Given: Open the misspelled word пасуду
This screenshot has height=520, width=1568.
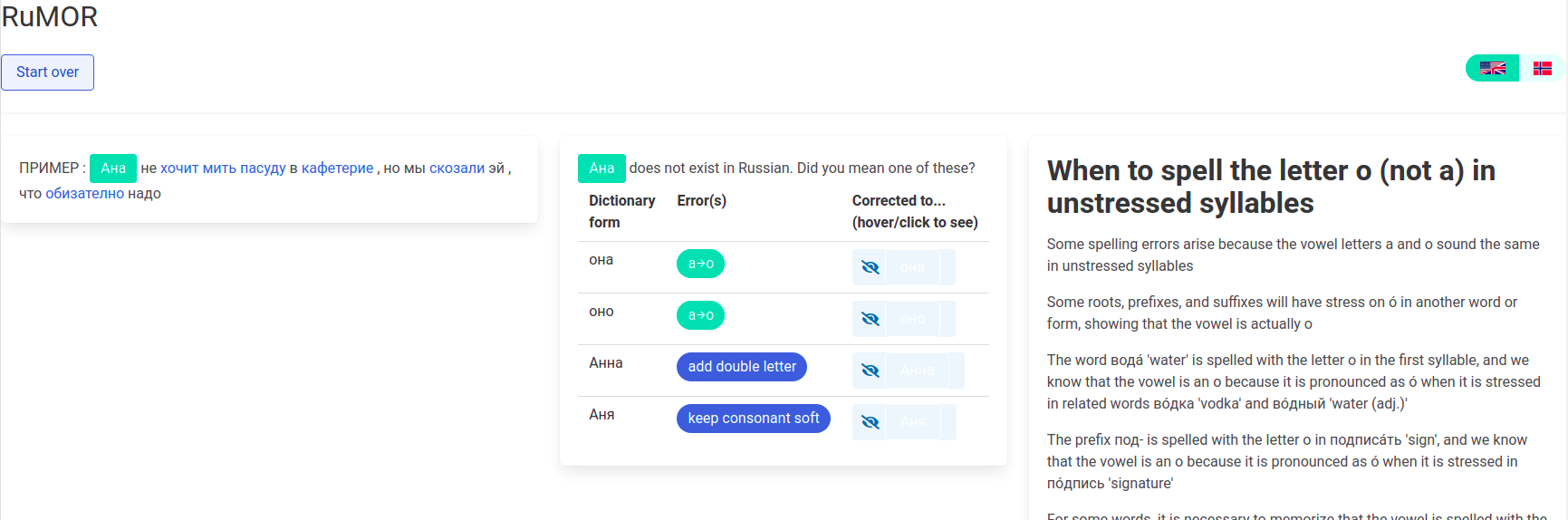Looking at the screenshot, I should tap(263, 169).
